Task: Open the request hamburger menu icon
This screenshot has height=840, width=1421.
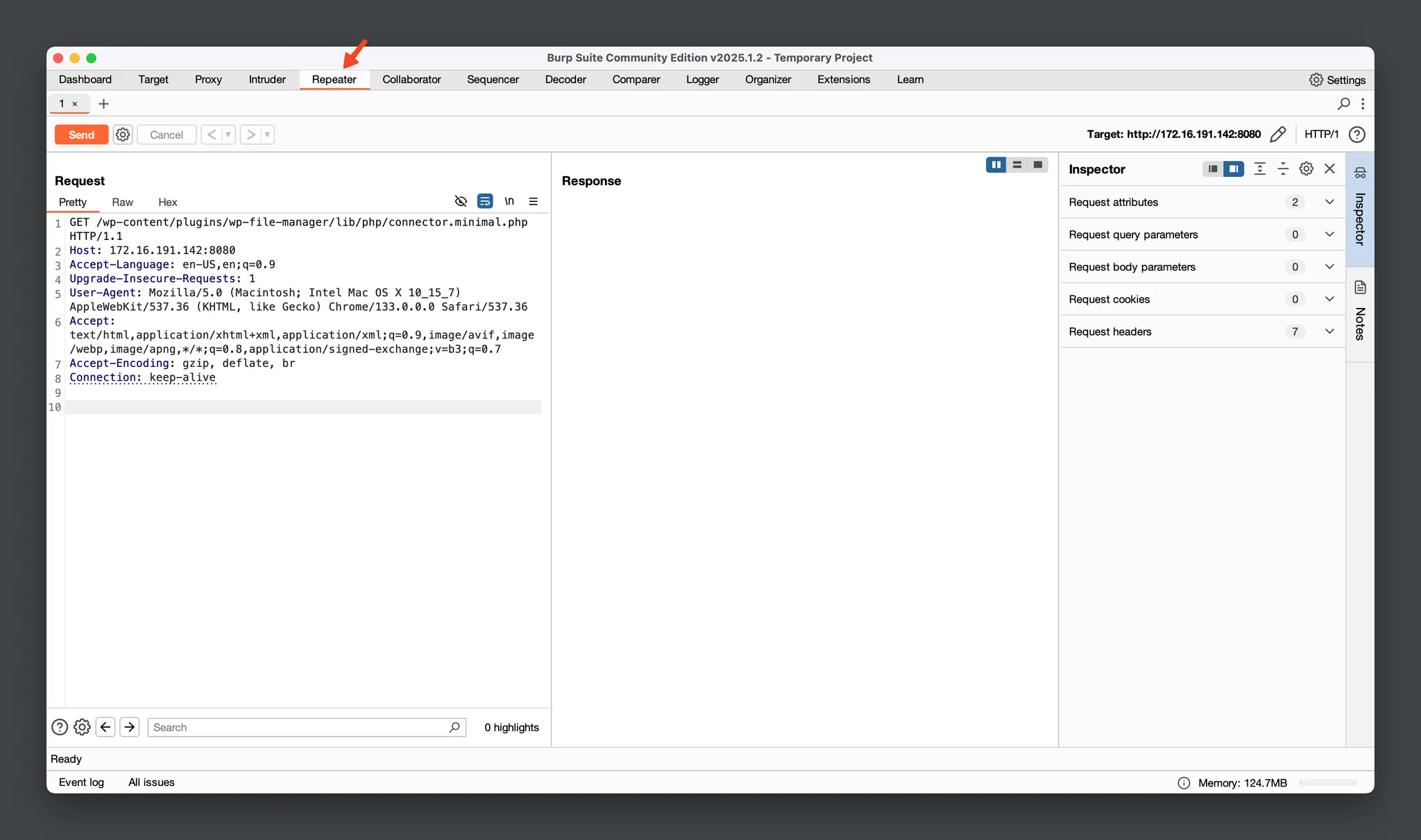Action: click(x=533, y=202)
